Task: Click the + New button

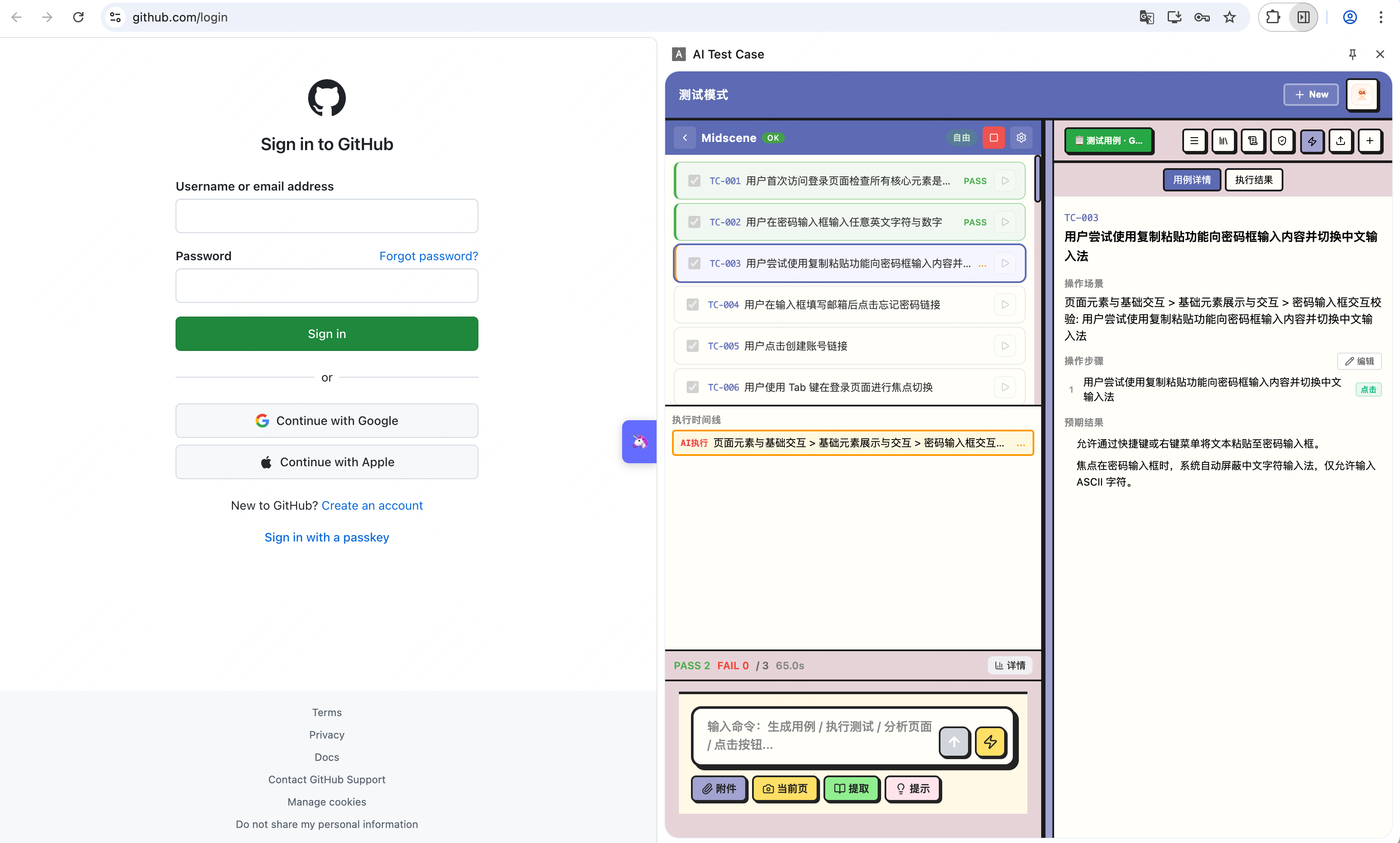Action: coord(1311,94)
